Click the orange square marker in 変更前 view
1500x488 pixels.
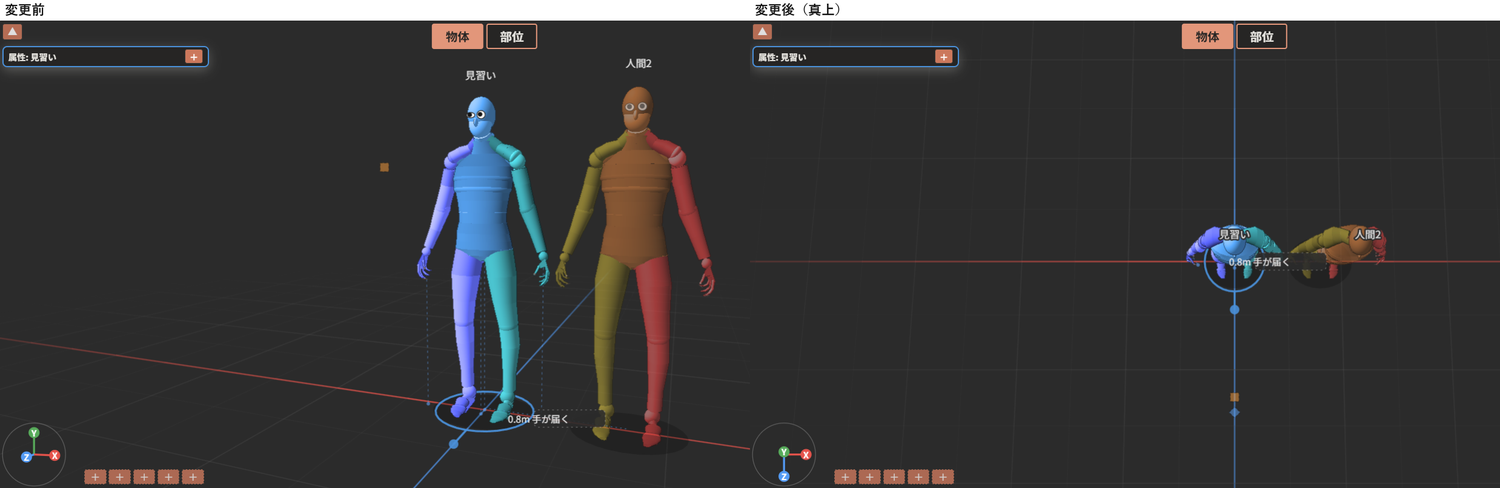(x=384, y=167)
